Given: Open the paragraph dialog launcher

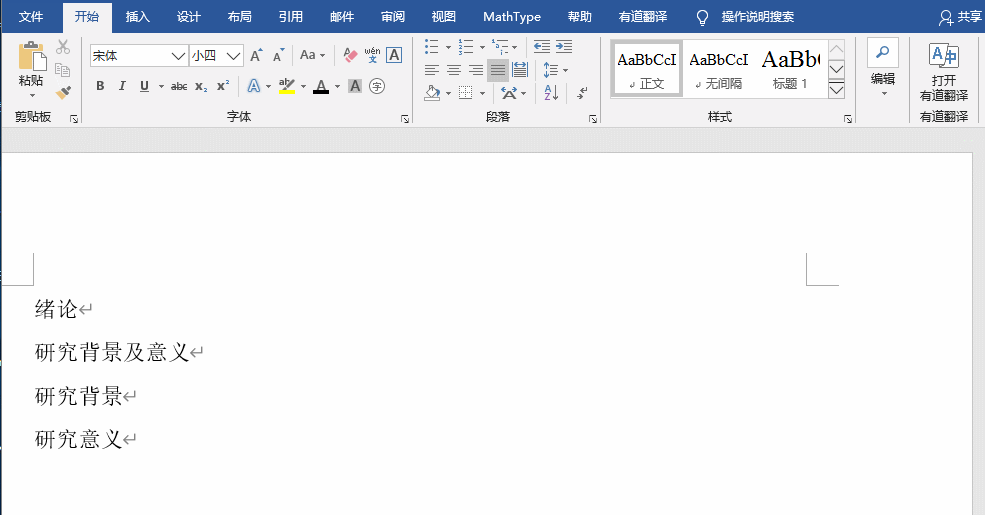Looking at the screenshot, I should coord(592,119).
